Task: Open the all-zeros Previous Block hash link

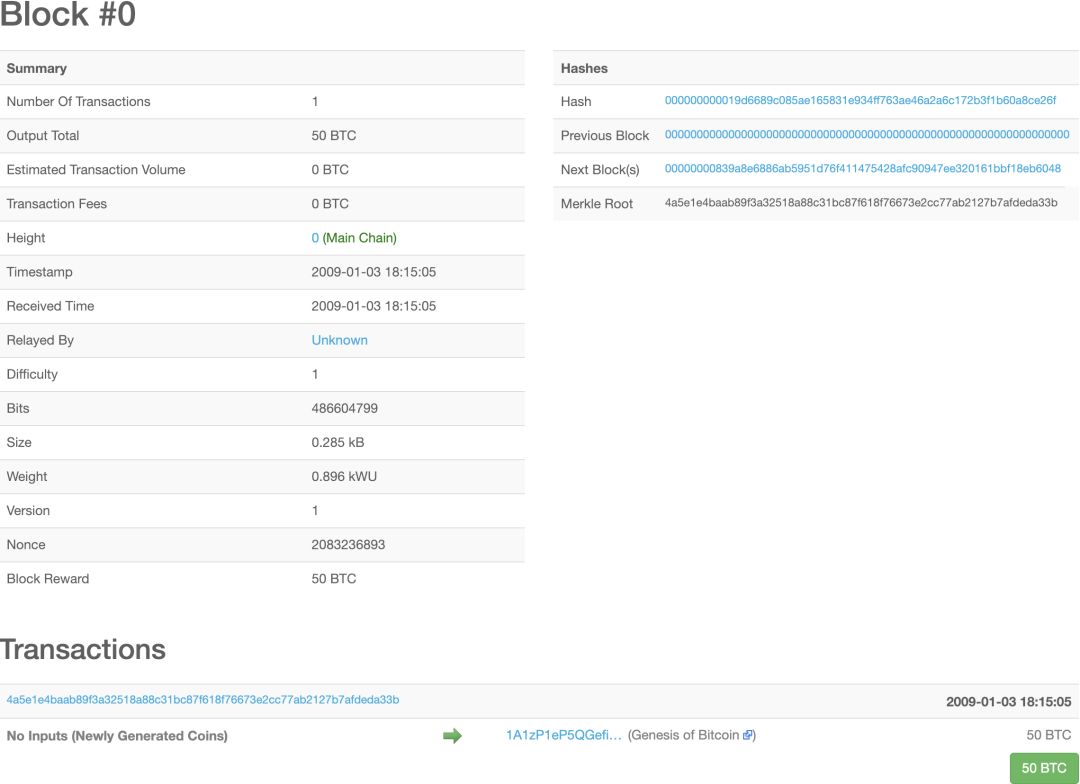Action: (x=867, y=135)
